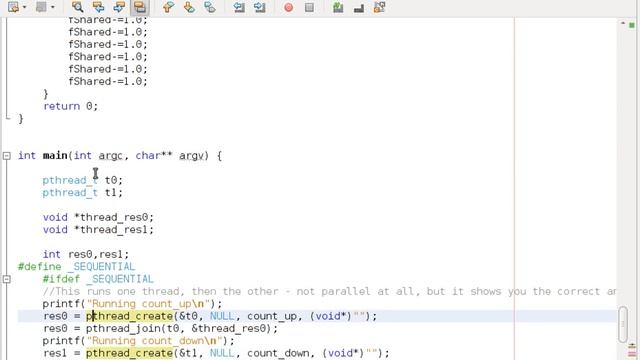The width and height of the screenshot is (640, 360).
Task: Click the variable 't0;' declaration
Action: point(113,180)
